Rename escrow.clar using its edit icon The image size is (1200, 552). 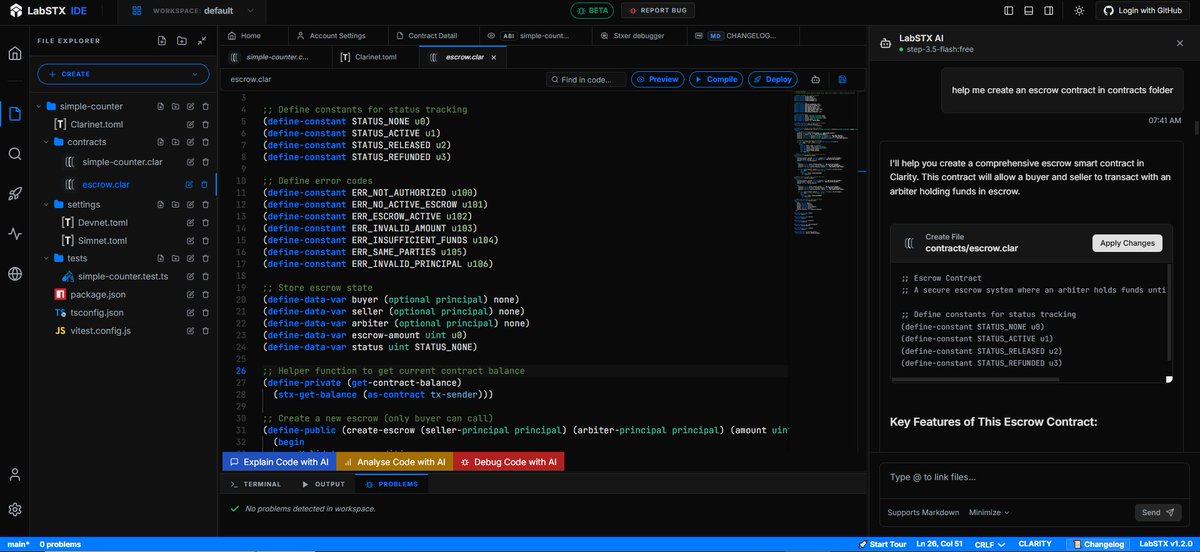(x=190, y=184)
